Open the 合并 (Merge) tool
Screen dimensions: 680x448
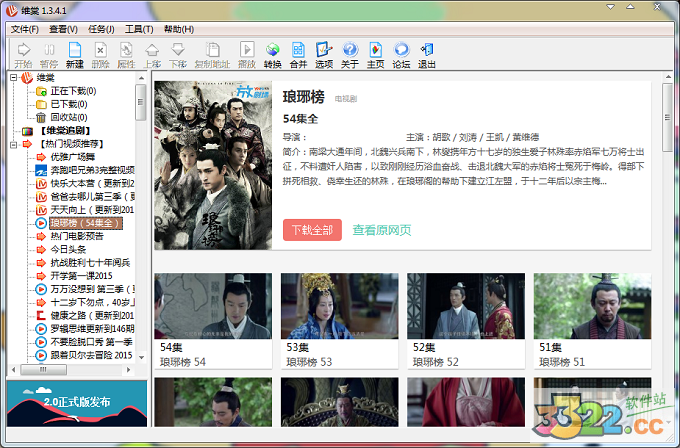(x=298, y=55)
